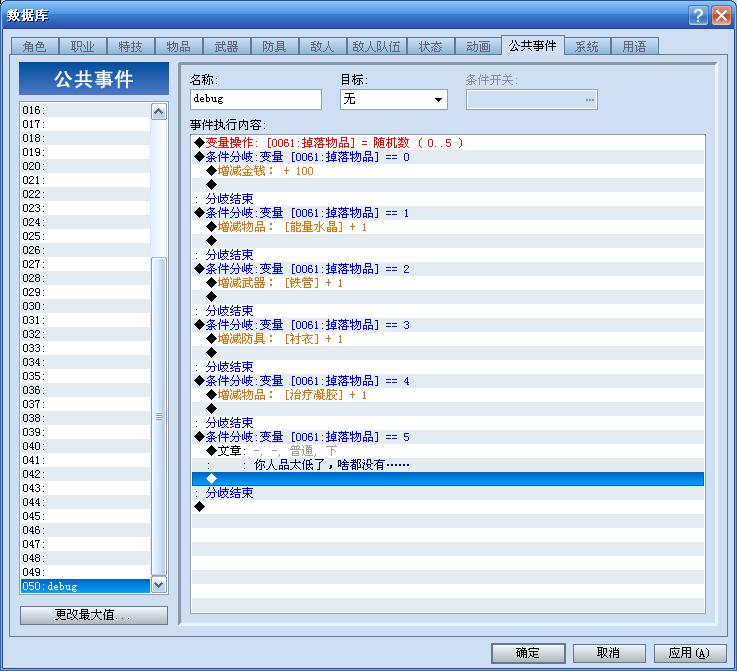Select the 增减防具: [衬衣] + 1 command
This screenshot has width=737, height=671.
[448, 339]
